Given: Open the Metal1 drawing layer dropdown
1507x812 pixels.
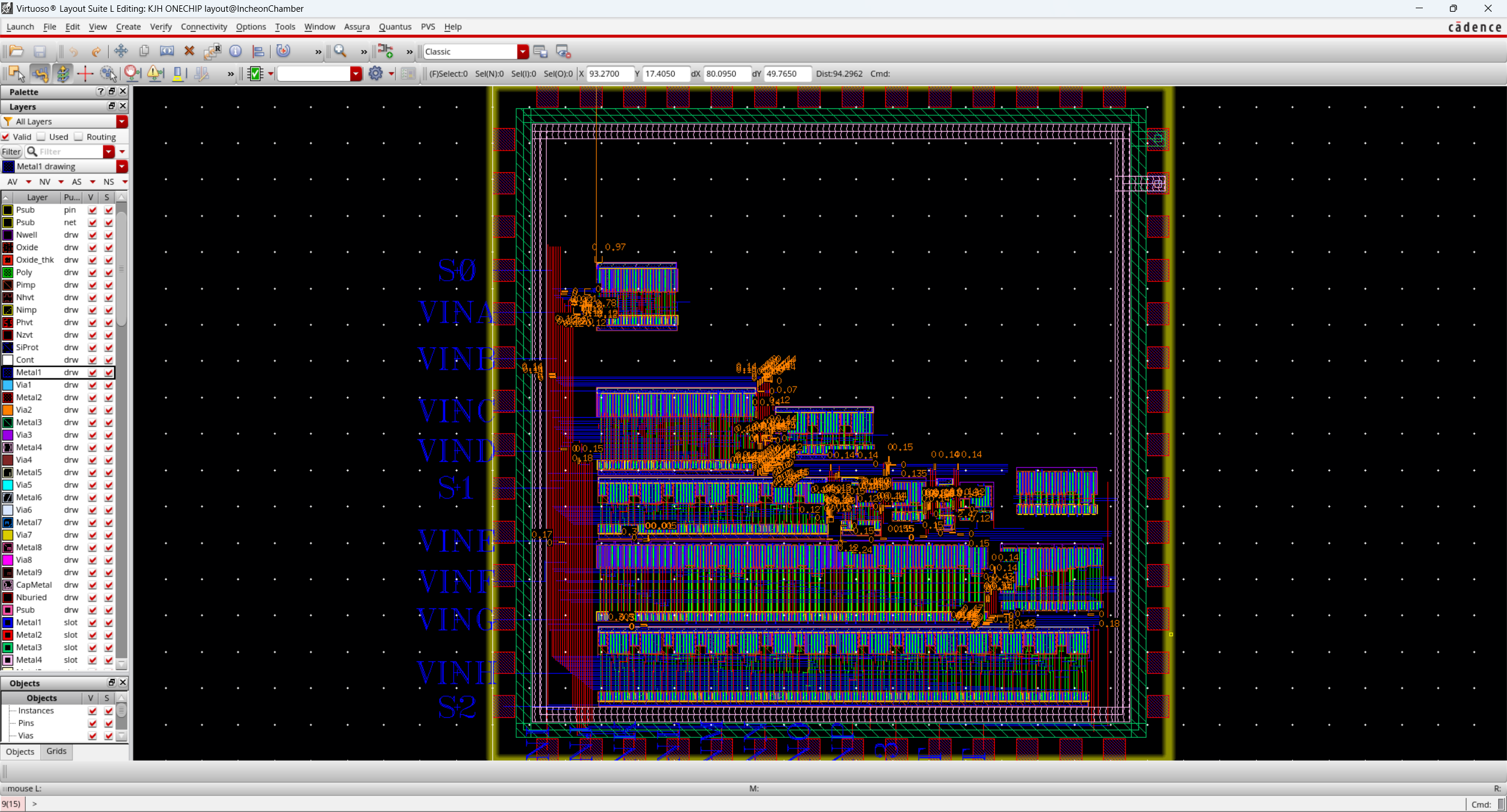Looking at the screenshot, I should (x=122, y=167).
